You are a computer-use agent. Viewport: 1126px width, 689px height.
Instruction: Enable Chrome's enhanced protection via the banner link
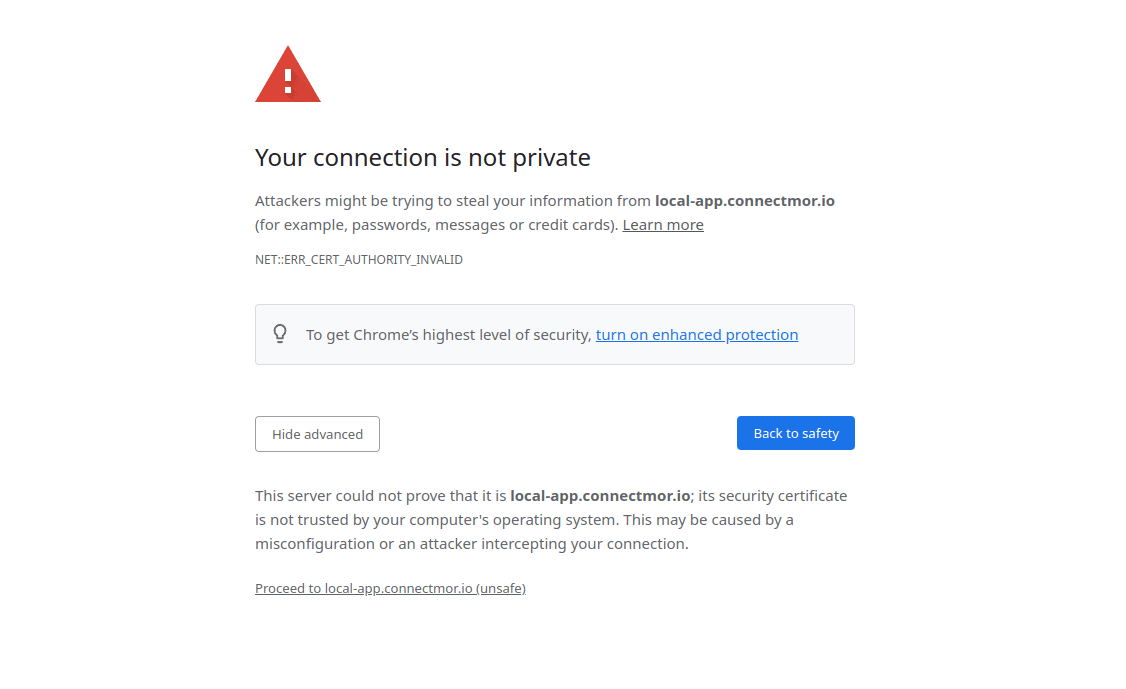[x=696, y=334]
